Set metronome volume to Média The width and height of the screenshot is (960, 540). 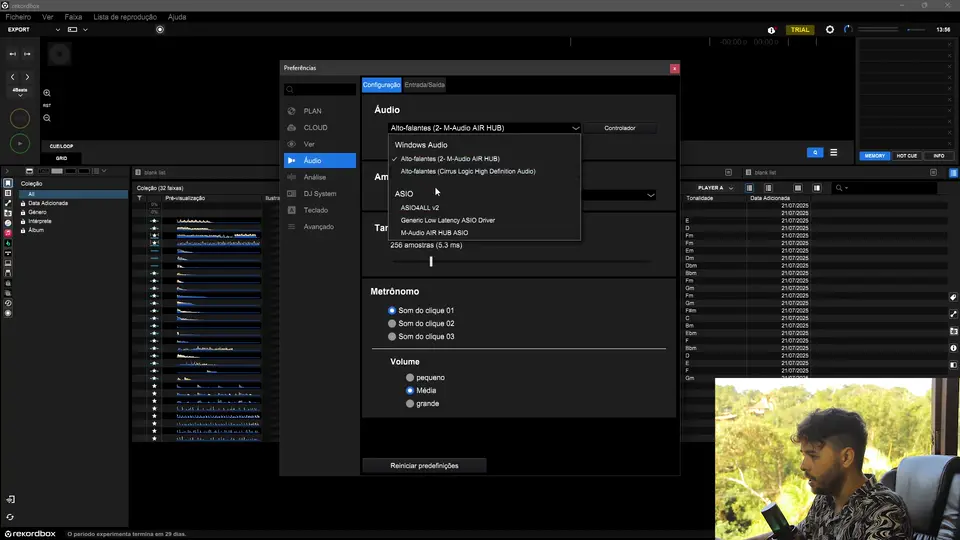pos(410,391)
